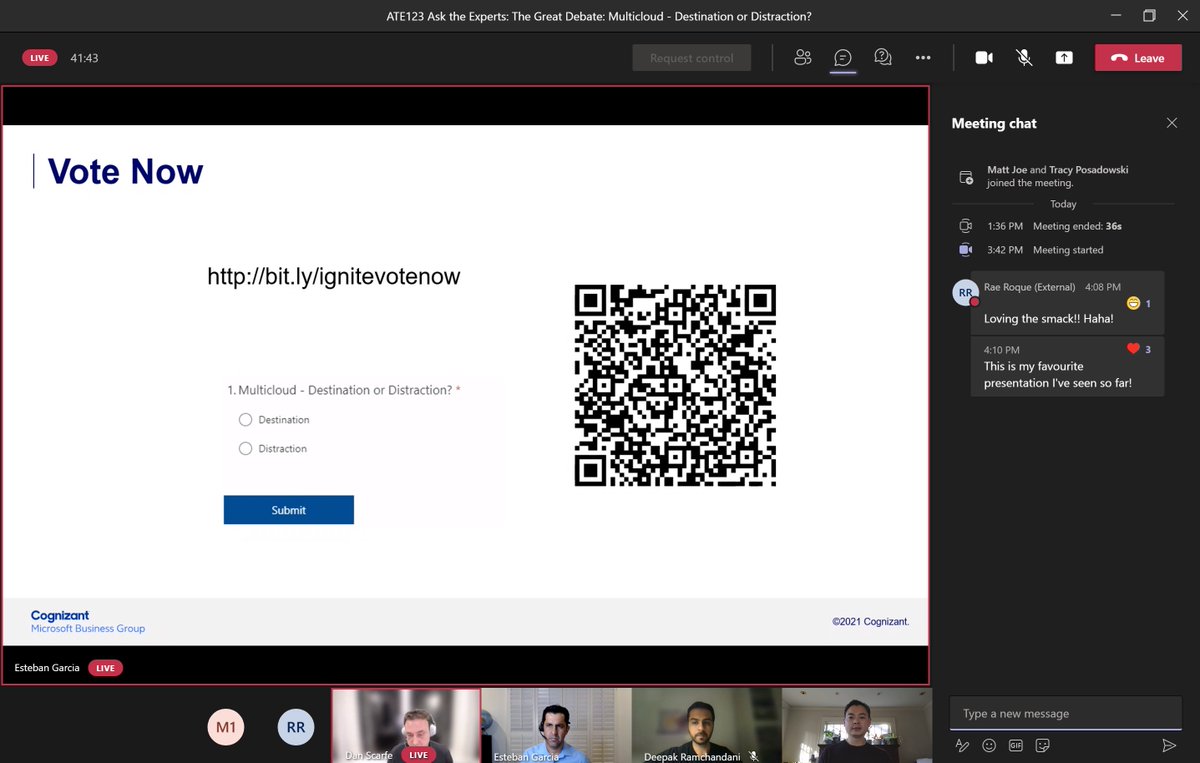Viewport: 1200px width, 763px height.
Task: Close the Meeting chat panel
Action: pos(1172,123)
